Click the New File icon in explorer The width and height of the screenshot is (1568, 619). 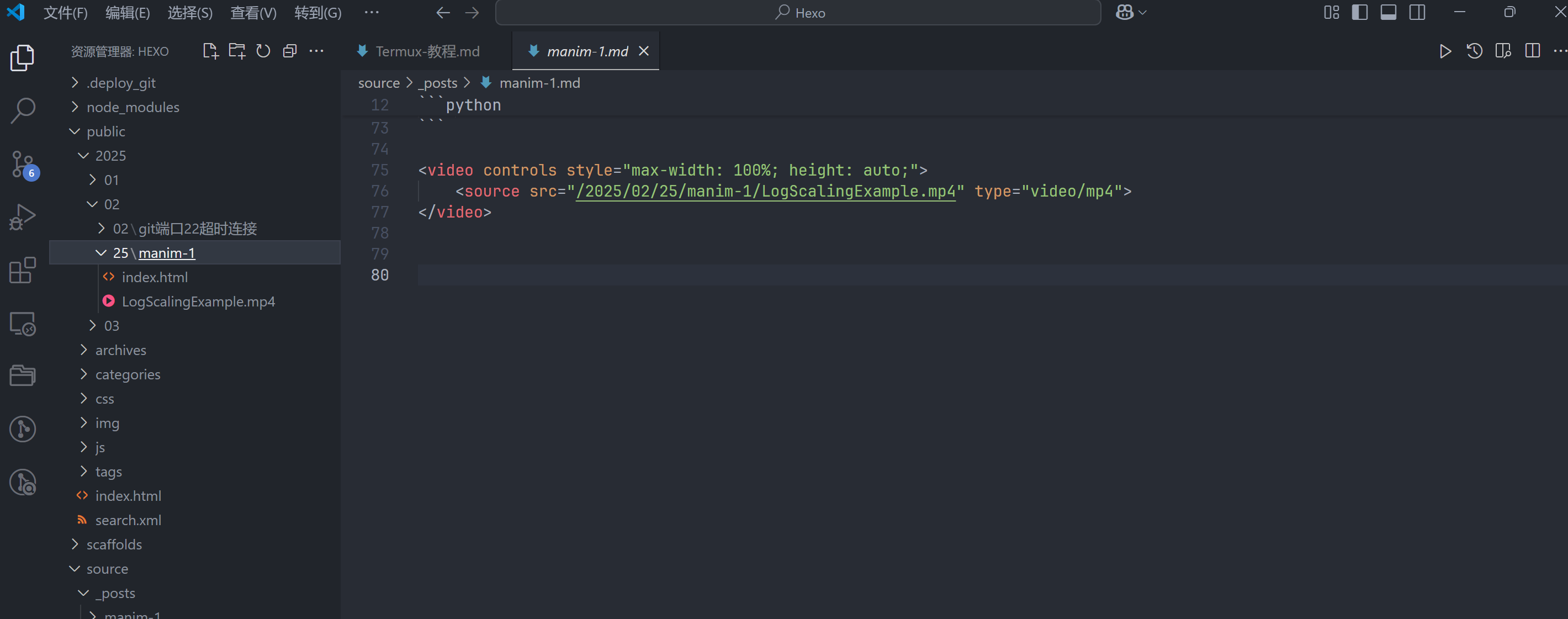tap(210, 51)
